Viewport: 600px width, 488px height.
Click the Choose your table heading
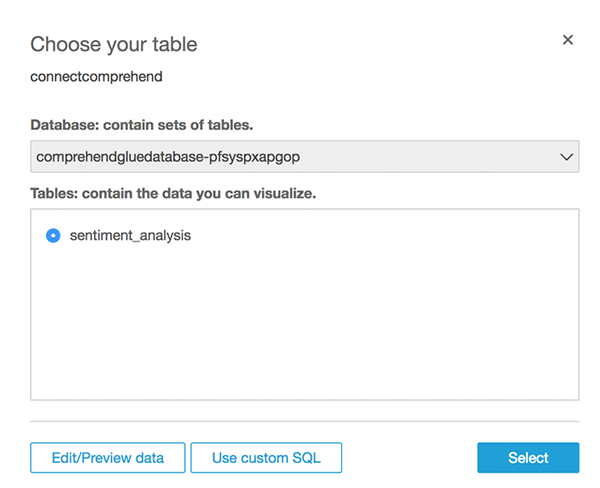coord(114,44)
